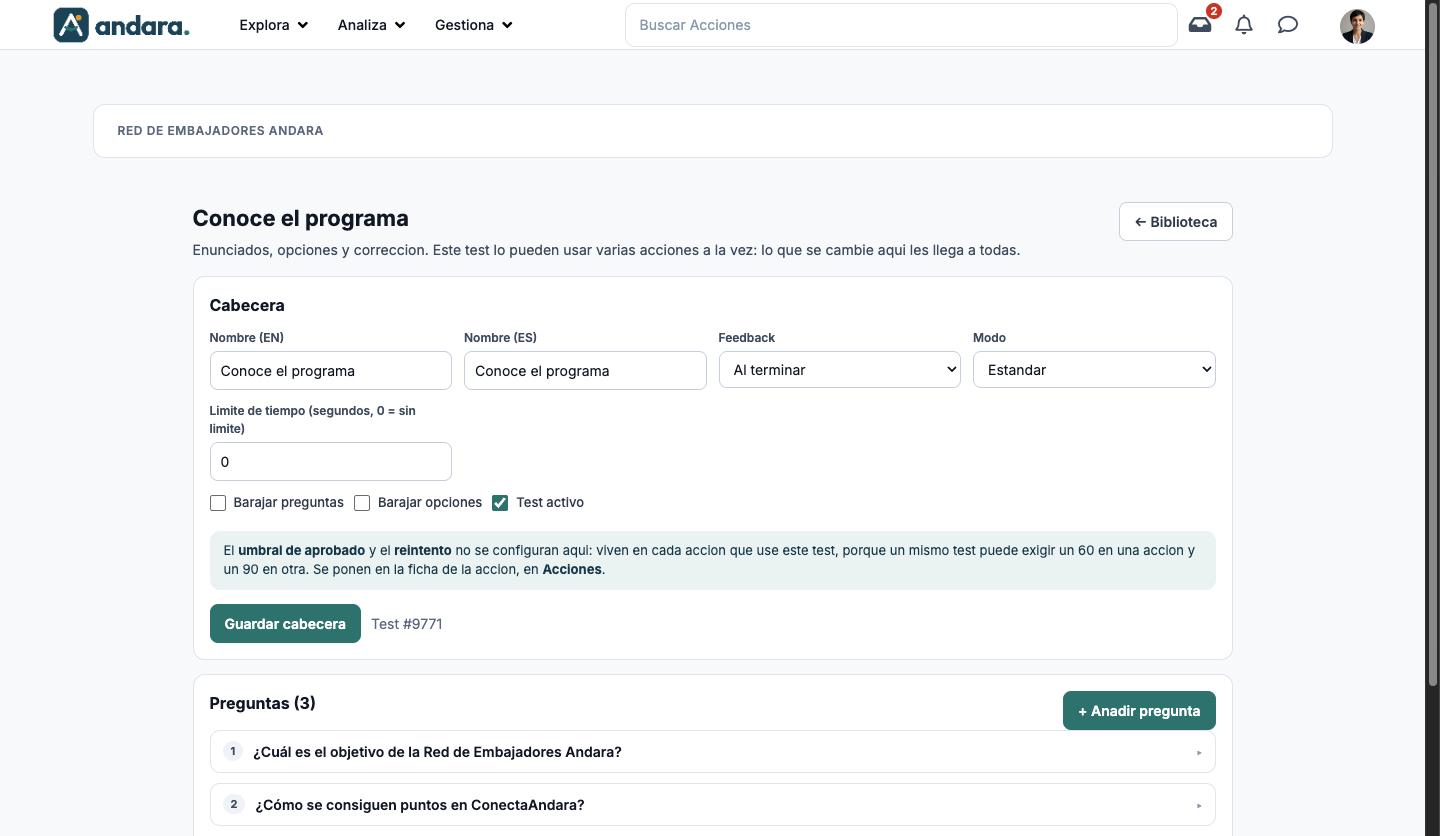Image resolution: width=1440 pixels, height=836 pixels.
Task: Click the Guardar cabecera button
Action: click(285, 624)
